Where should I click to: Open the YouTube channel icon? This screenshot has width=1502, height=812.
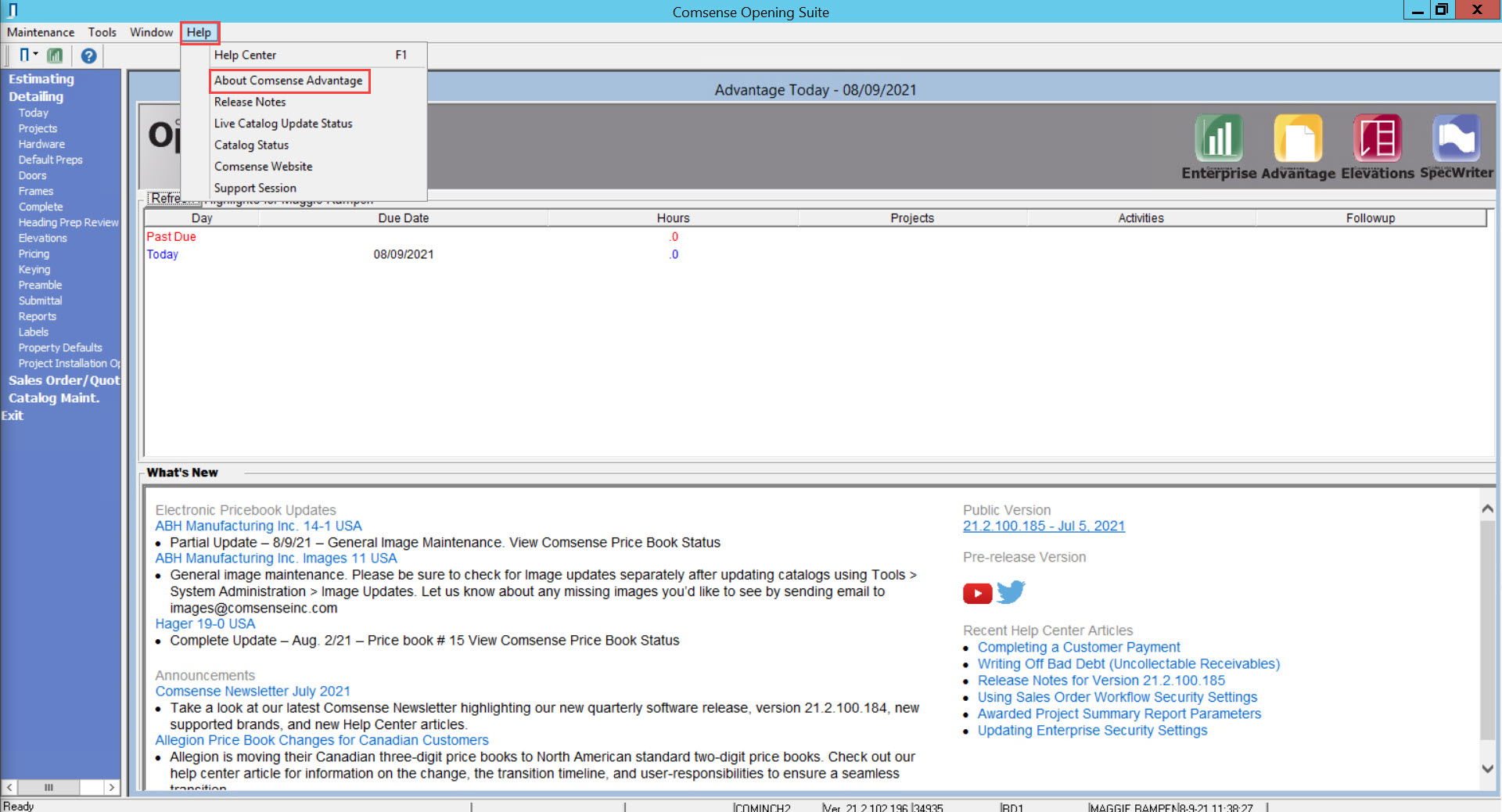point(977,593)
